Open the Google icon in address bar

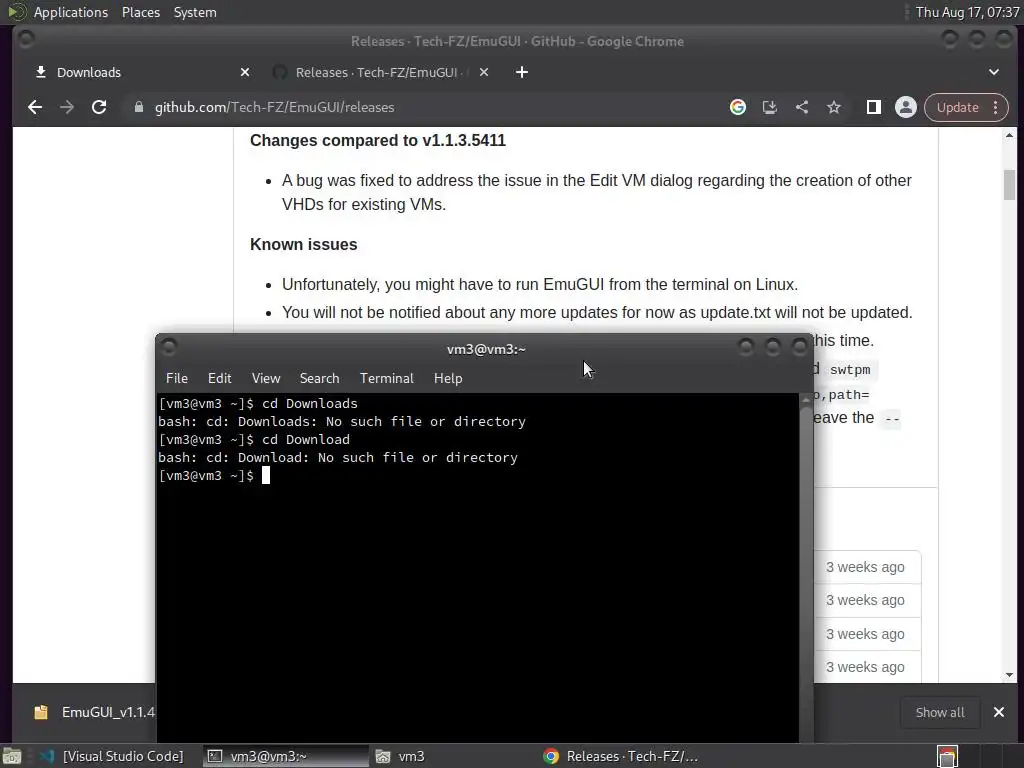pyautogui.click(x=738, y=107)
